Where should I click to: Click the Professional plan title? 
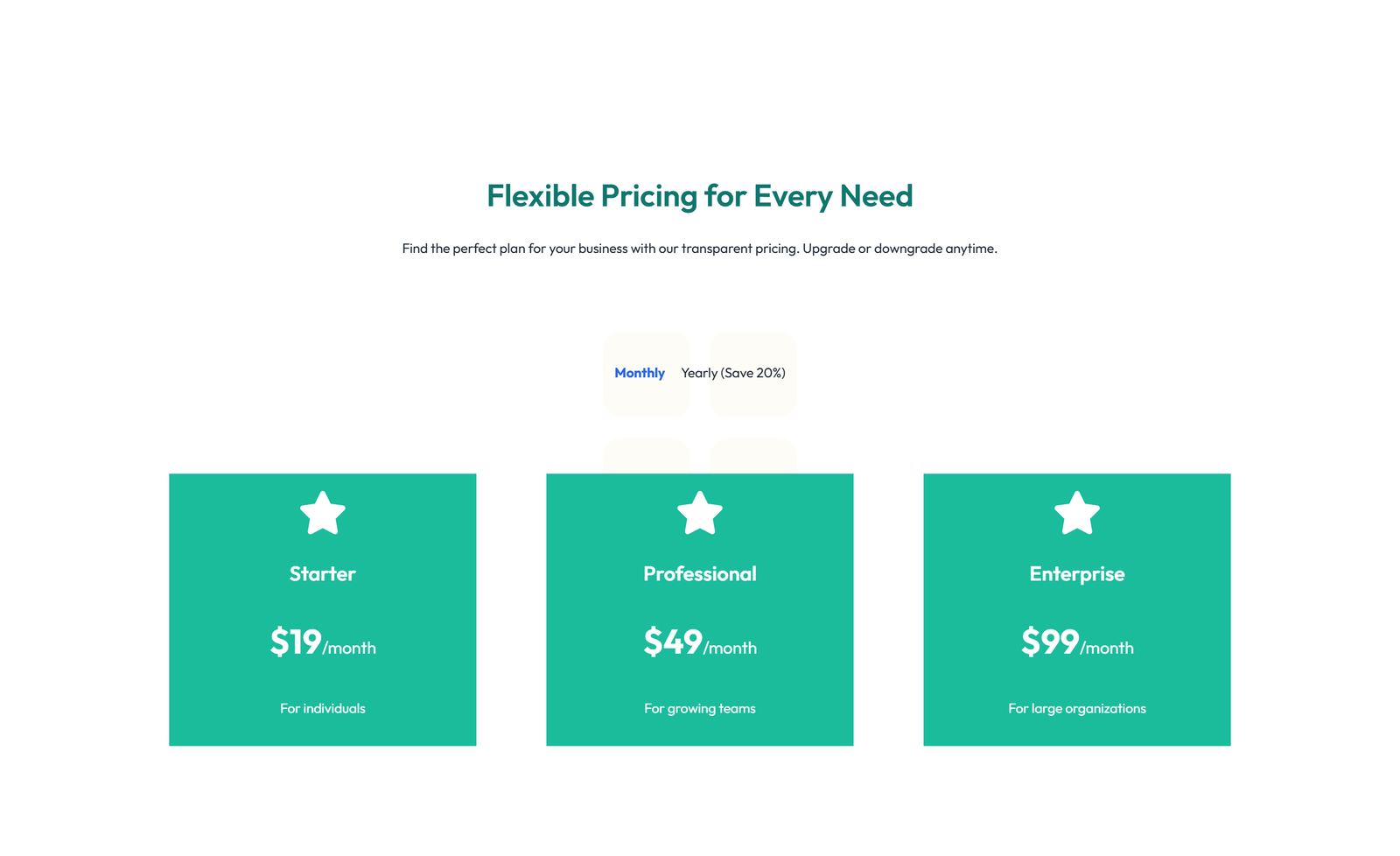[x=699, y=574]
